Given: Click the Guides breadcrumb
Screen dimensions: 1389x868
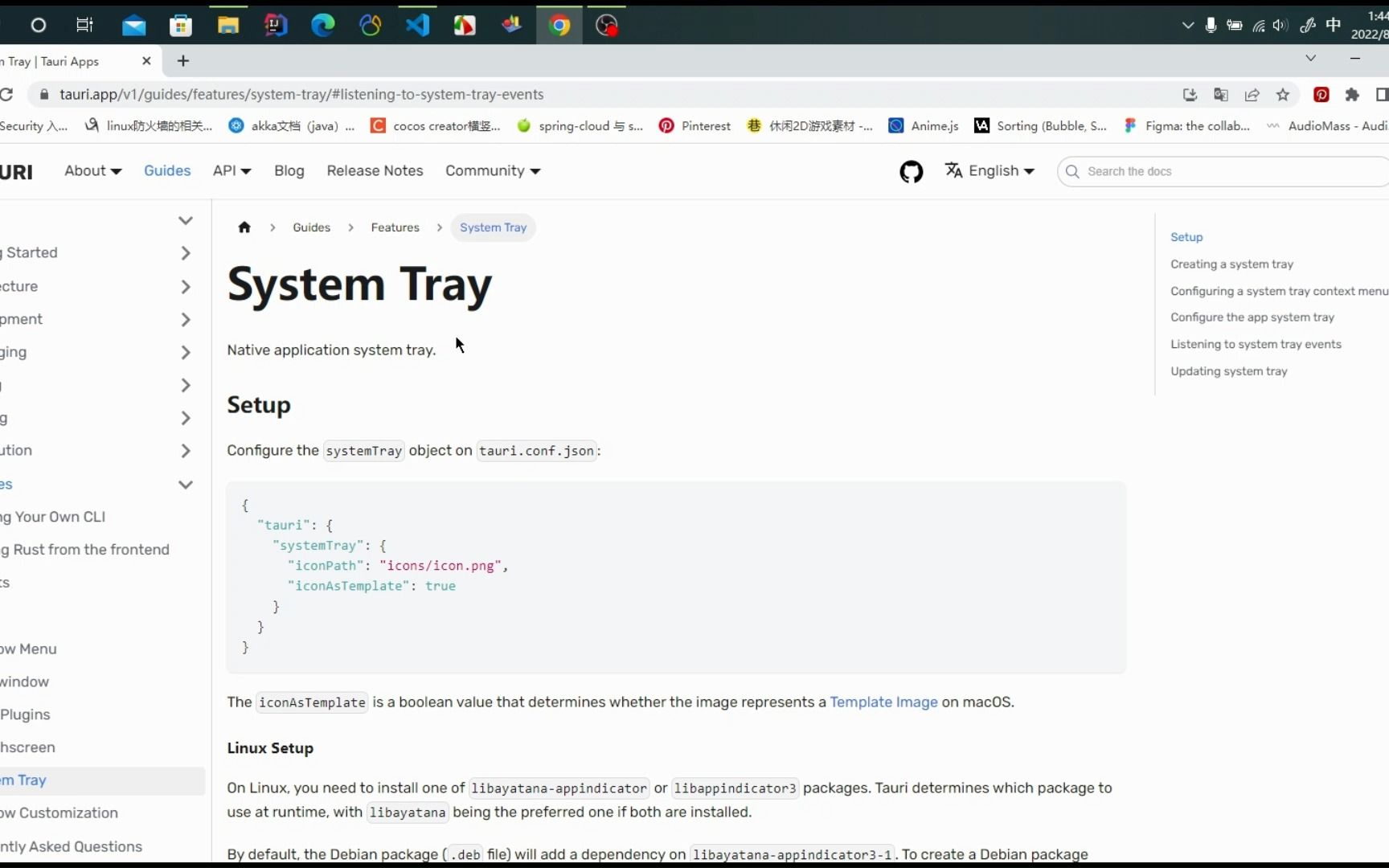Looking at the screenshot, I should click(312, 227).
